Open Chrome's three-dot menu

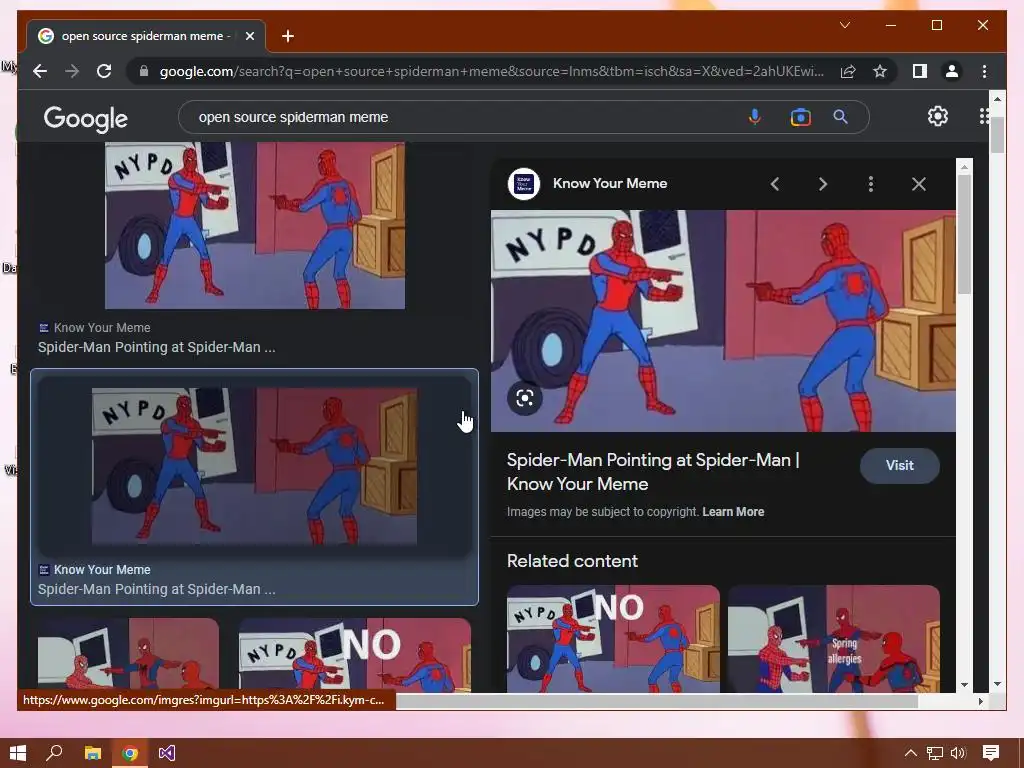point(984,71)
